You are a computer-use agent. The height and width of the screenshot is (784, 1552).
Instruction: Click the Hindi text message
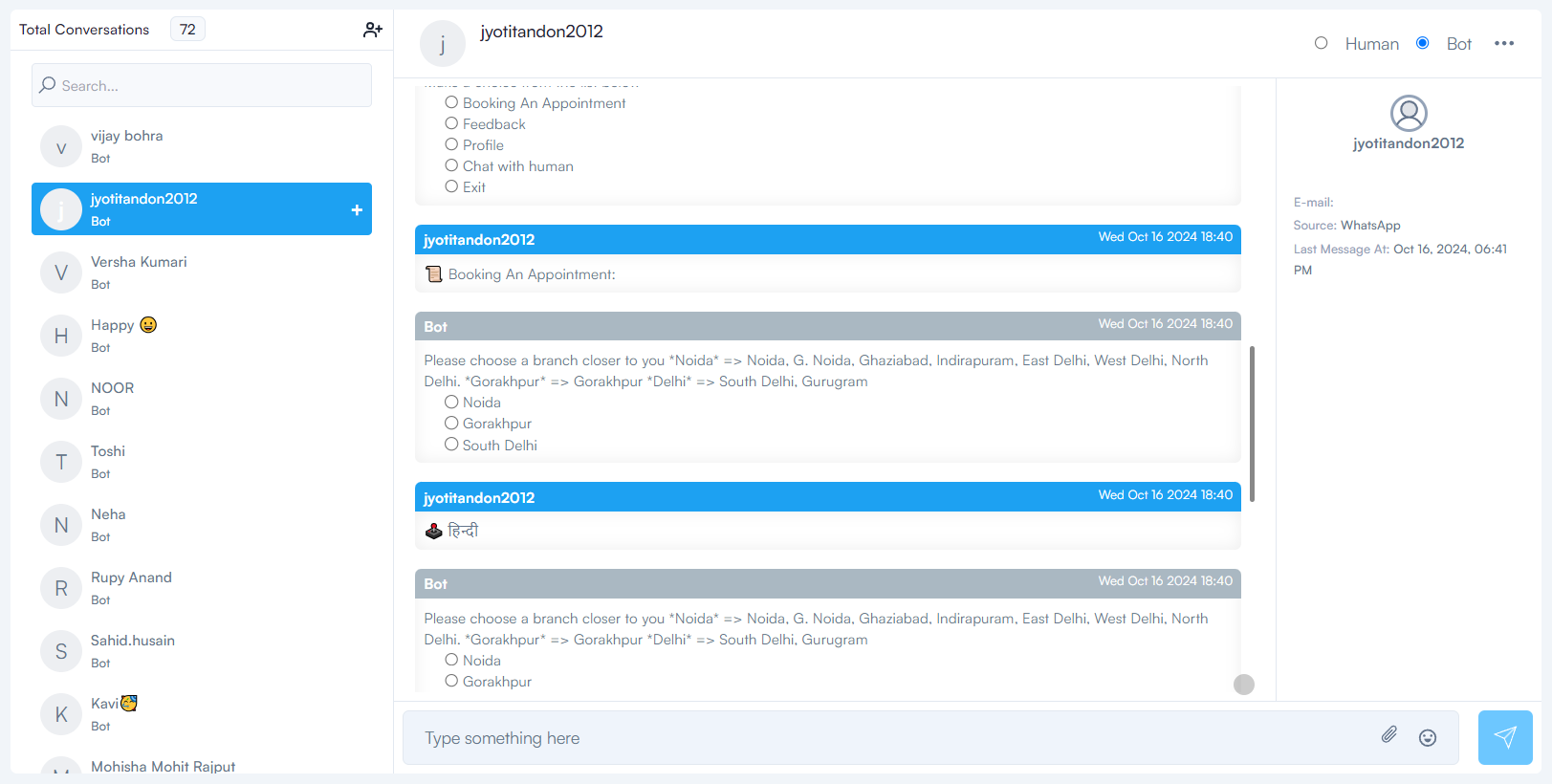pyautogui.click(x=463, y=531)
